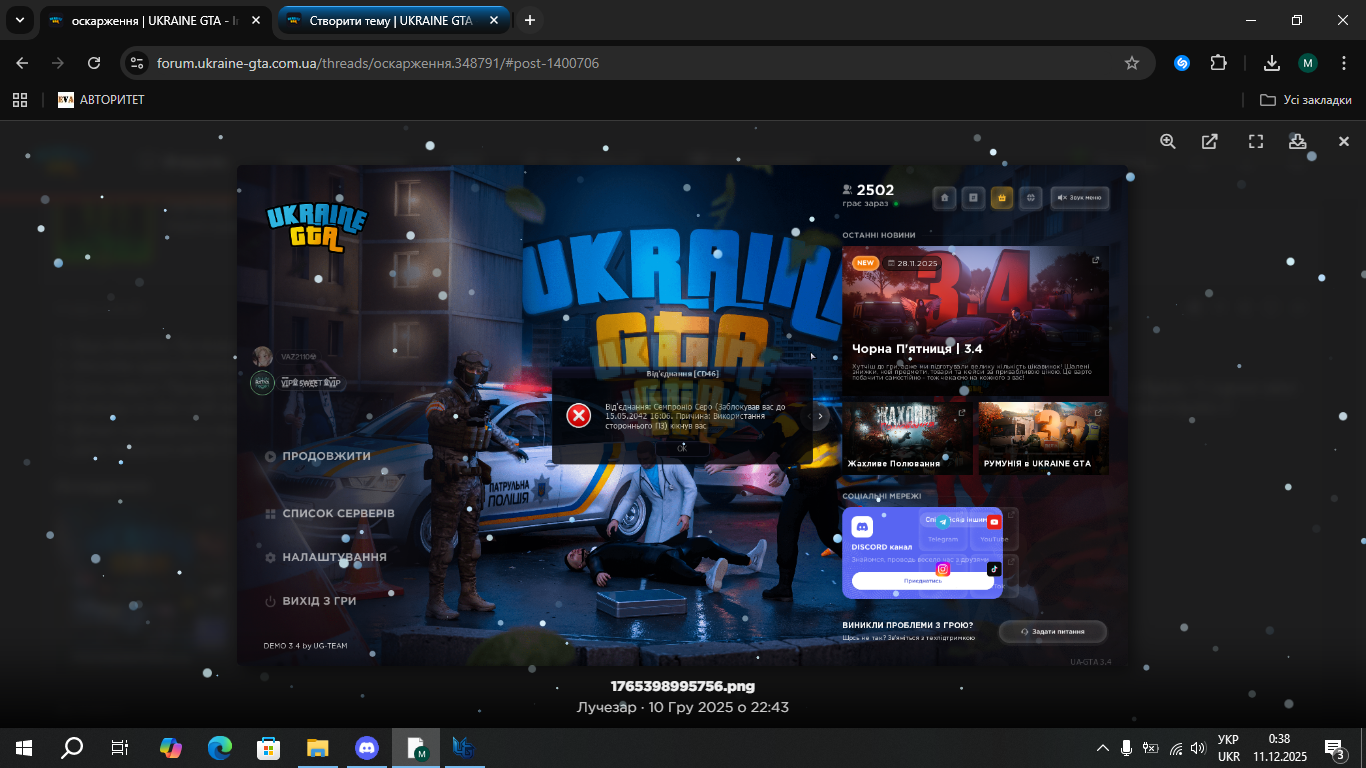Close the image lightbox viewer
The height and width of the screenshot is (768, 1366).
pos(1344,142)
